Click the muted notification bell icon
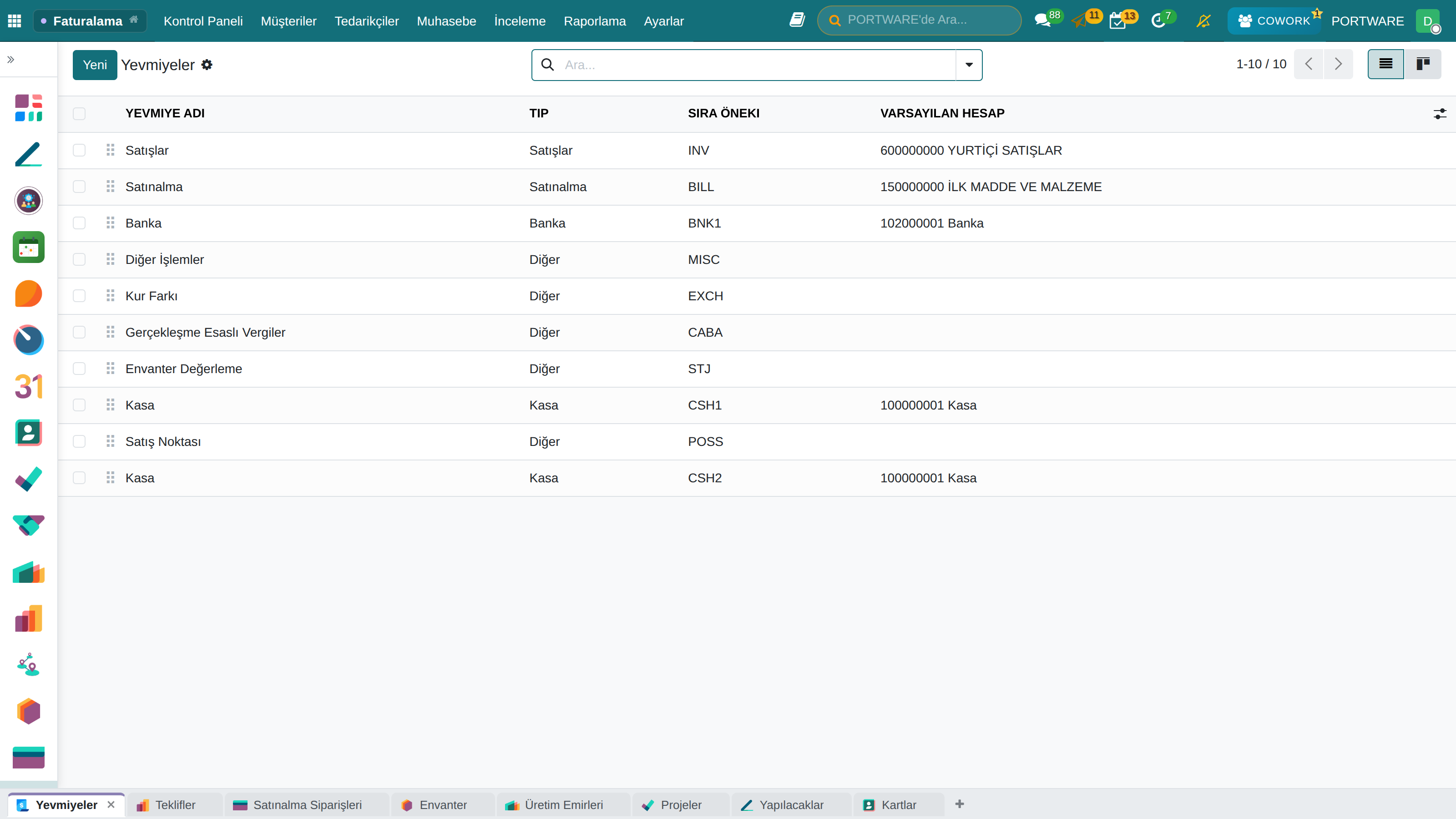This screenshot has width=1456, height=819. [1203, 21]
